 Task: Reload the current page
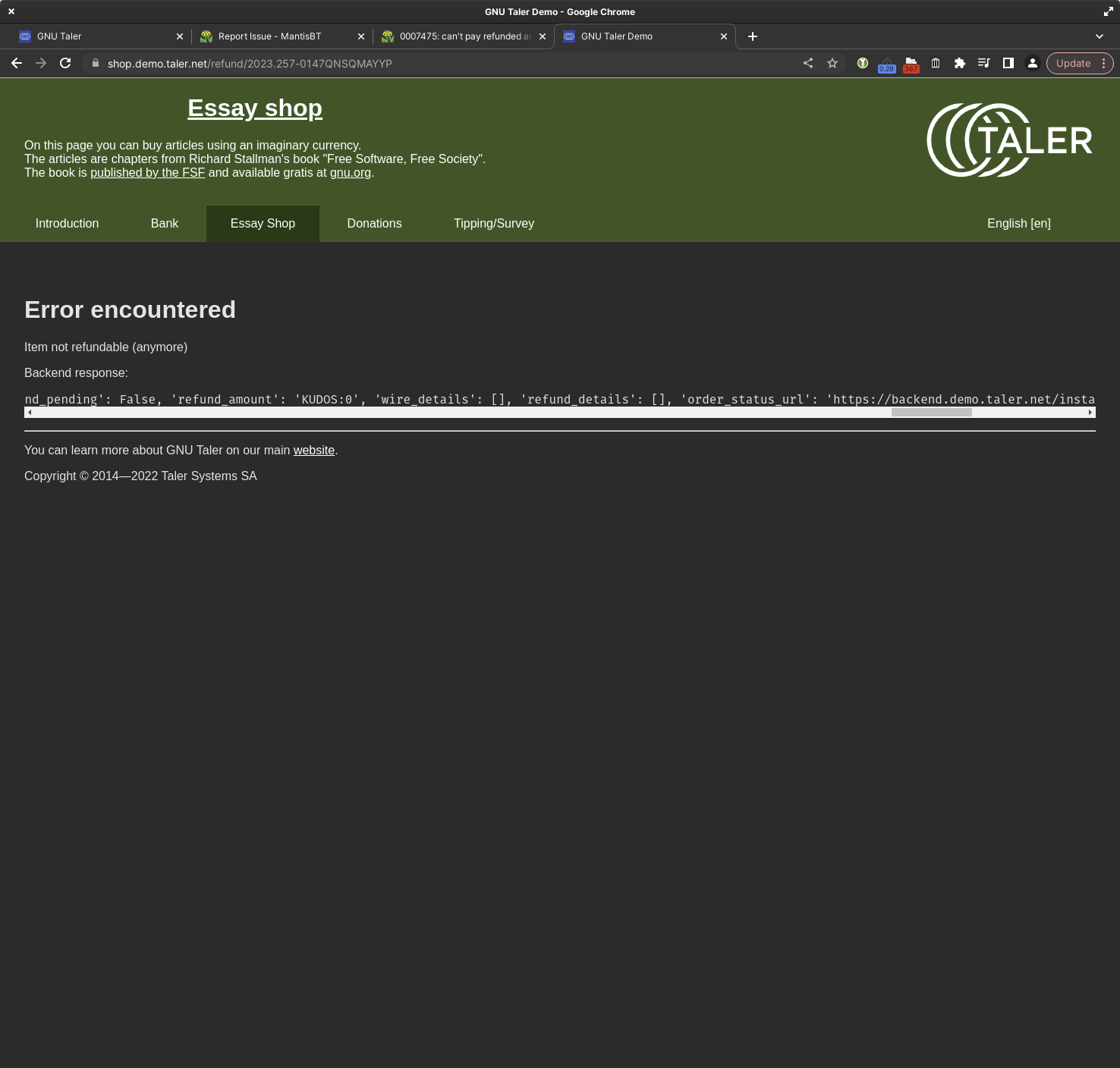[x=65, y=64]
